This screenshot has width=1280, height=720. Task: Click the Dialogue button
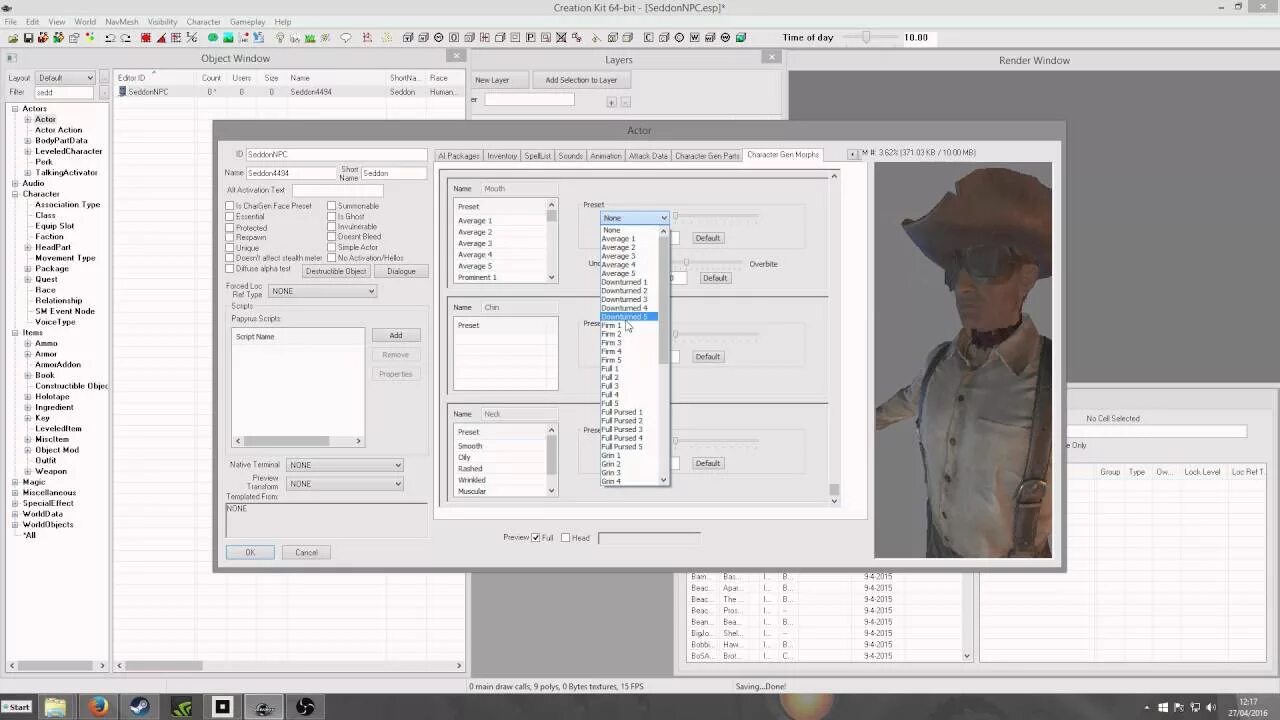pyautogui.click(x=401, y=271)
